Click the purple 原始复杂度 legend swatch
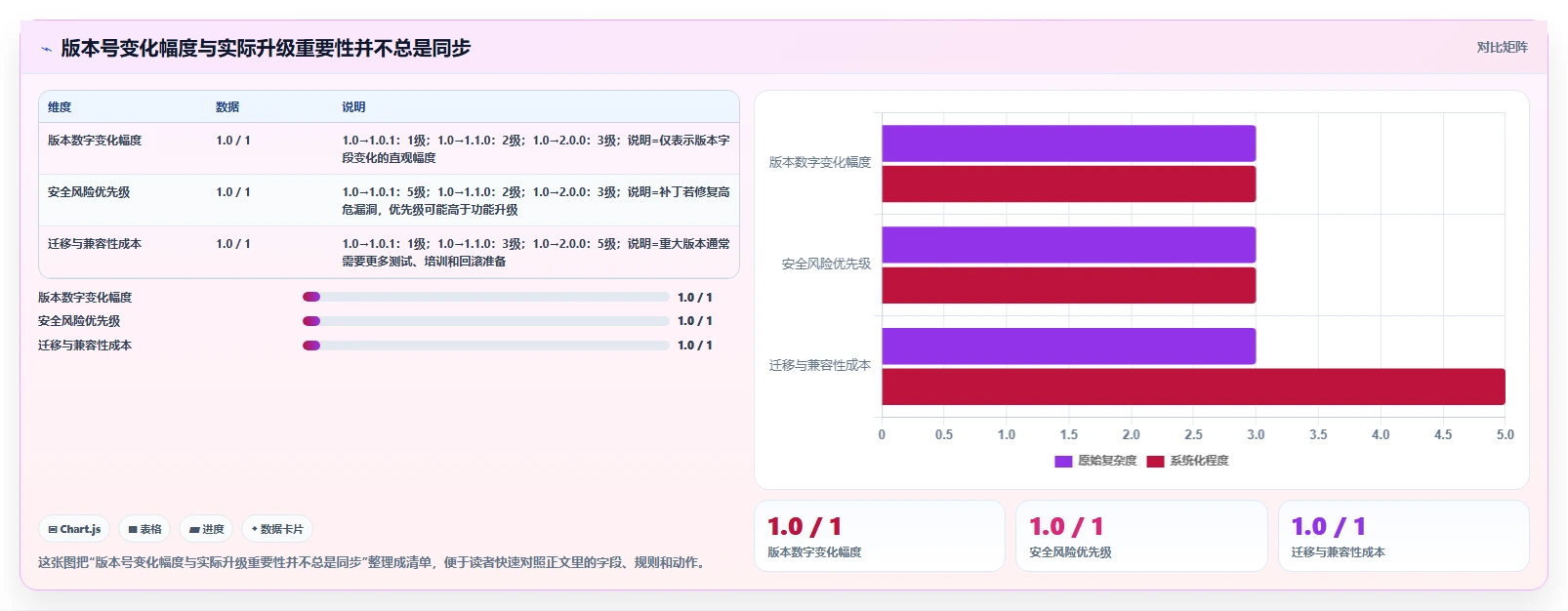The height and width of the screenshot is (611, 1568). pyautogui.click(x=1063, y=462)
